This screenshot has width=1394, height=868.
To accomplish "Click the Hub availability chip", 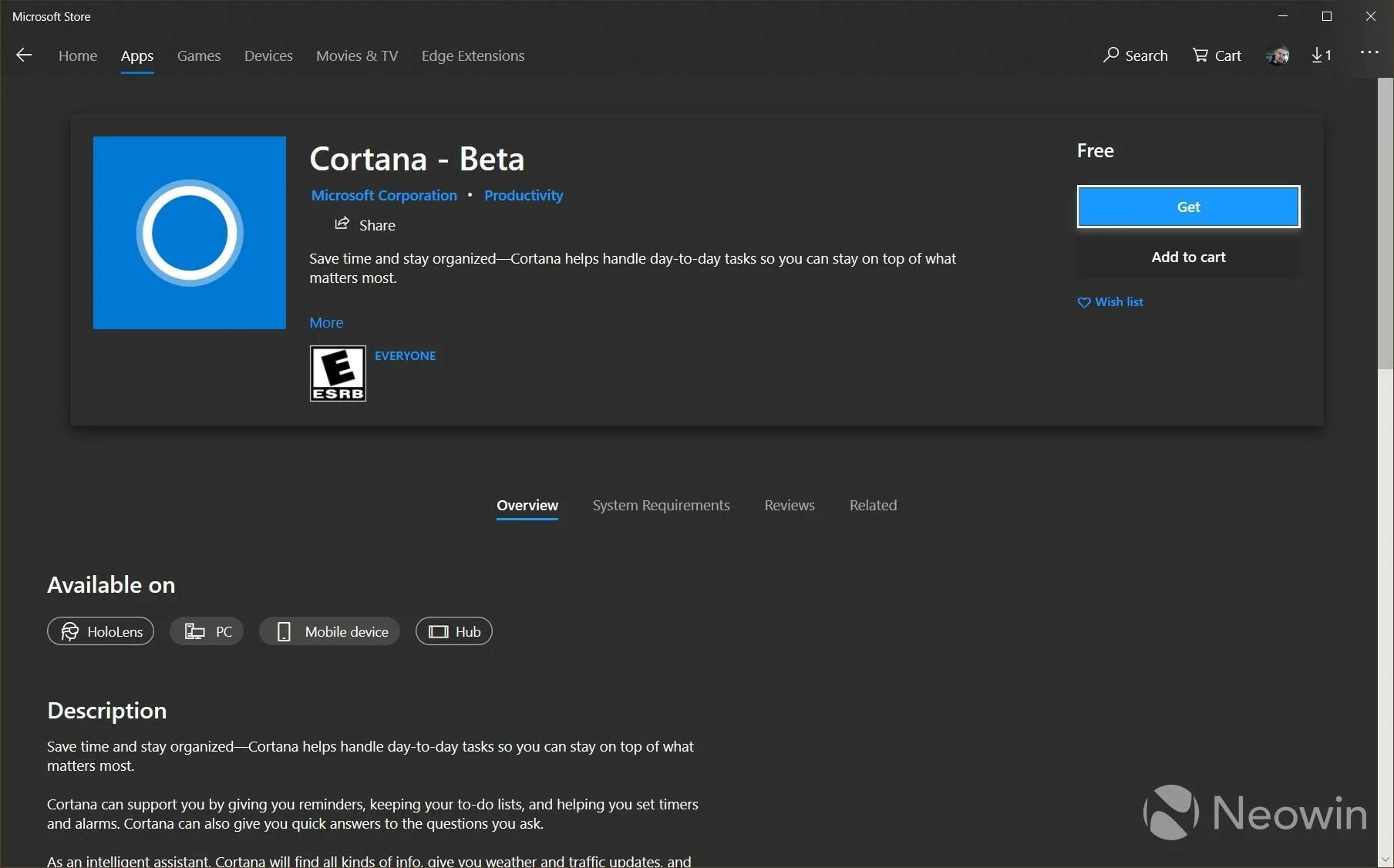I will (x=454, y=631).
